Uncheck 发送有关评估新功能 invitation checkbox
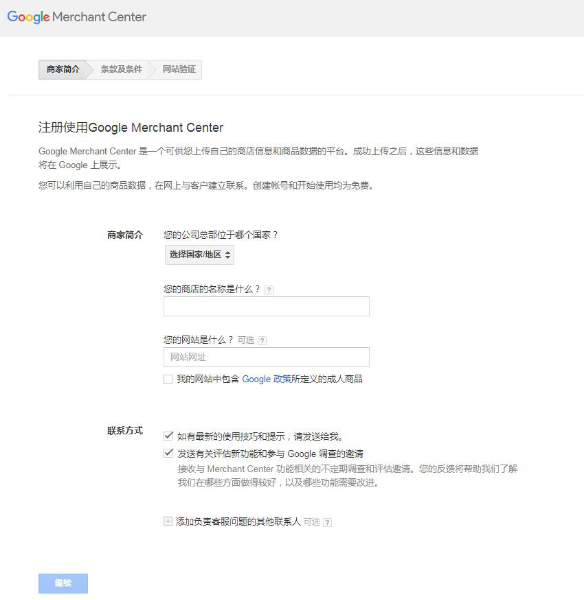The height and width of the screenshot is (600, 584). [168, 453]
